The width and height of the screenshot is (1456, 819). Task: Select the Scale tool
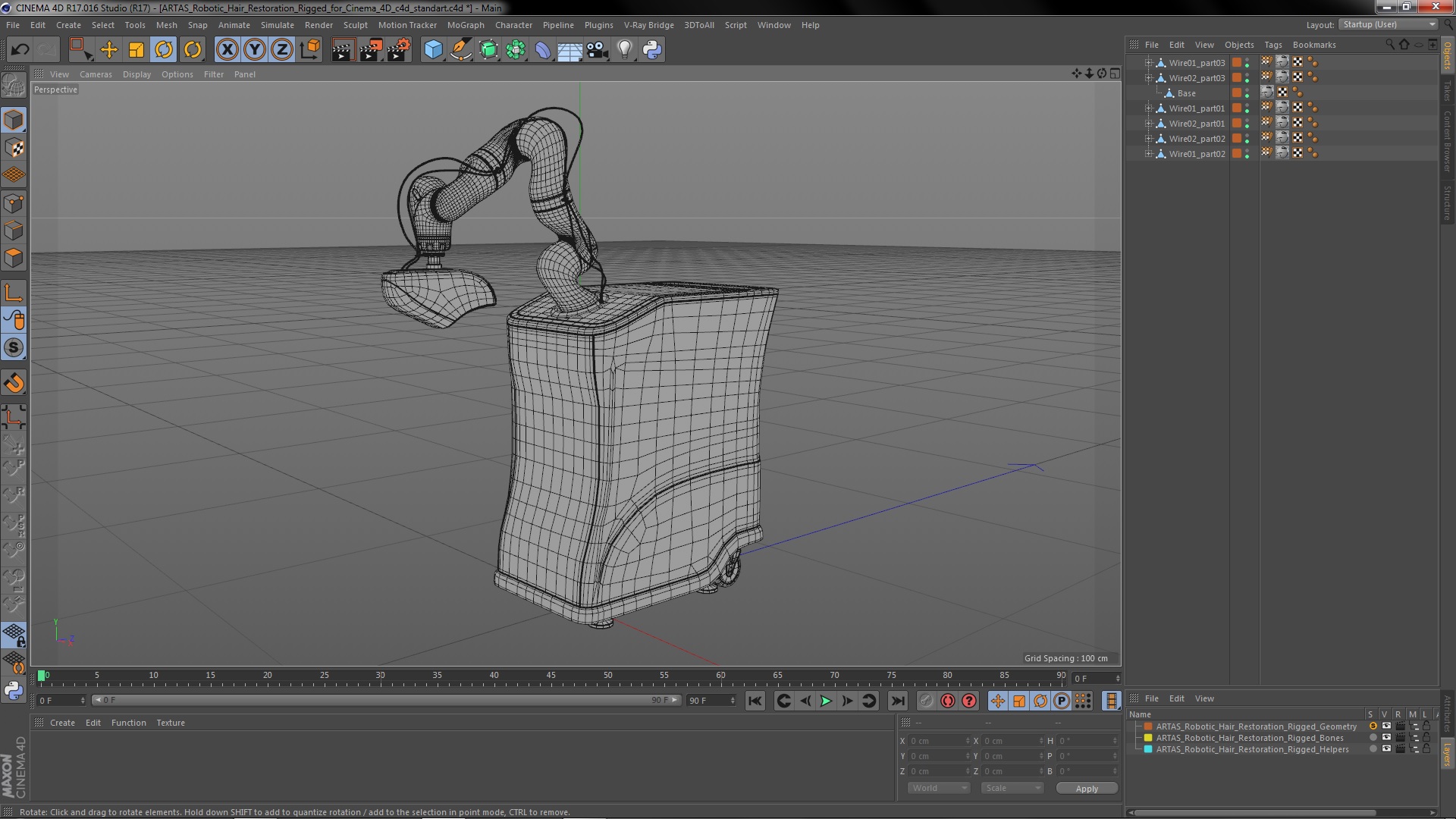pyautogui.click(x=136, y=50)
